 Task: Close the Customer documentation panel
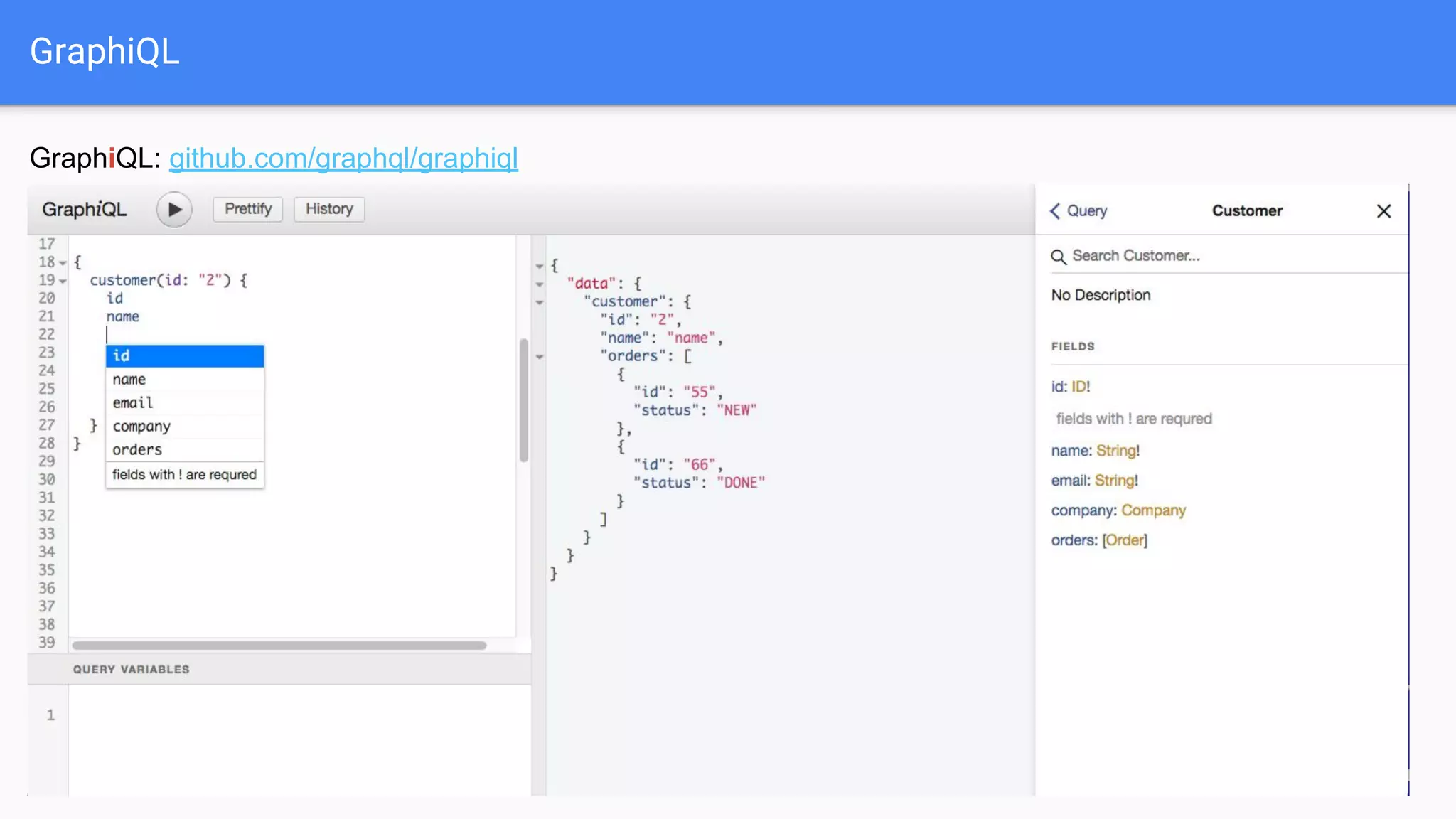pyautogui.click(x=1383, y=211)
